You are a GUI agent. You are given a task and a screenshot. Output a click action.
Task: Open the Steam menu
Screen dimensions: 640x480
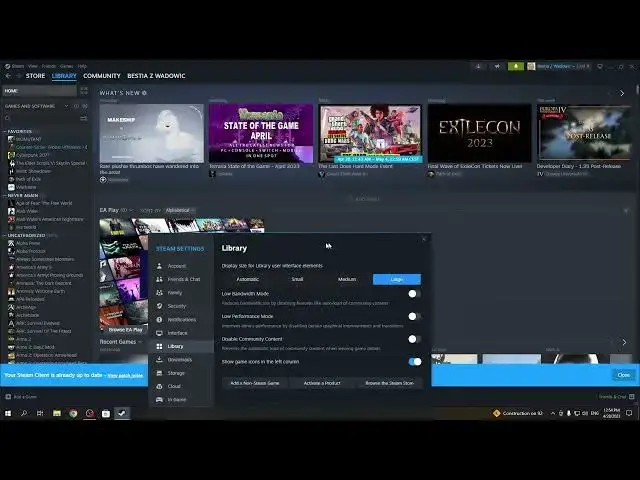(17, 66)
